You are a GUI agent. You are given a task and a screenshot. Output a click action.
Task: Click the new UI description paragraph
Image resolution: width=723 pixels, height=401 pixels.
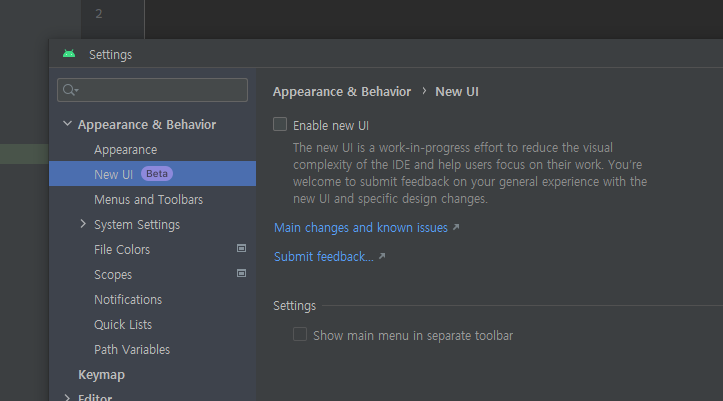(470, 173)
